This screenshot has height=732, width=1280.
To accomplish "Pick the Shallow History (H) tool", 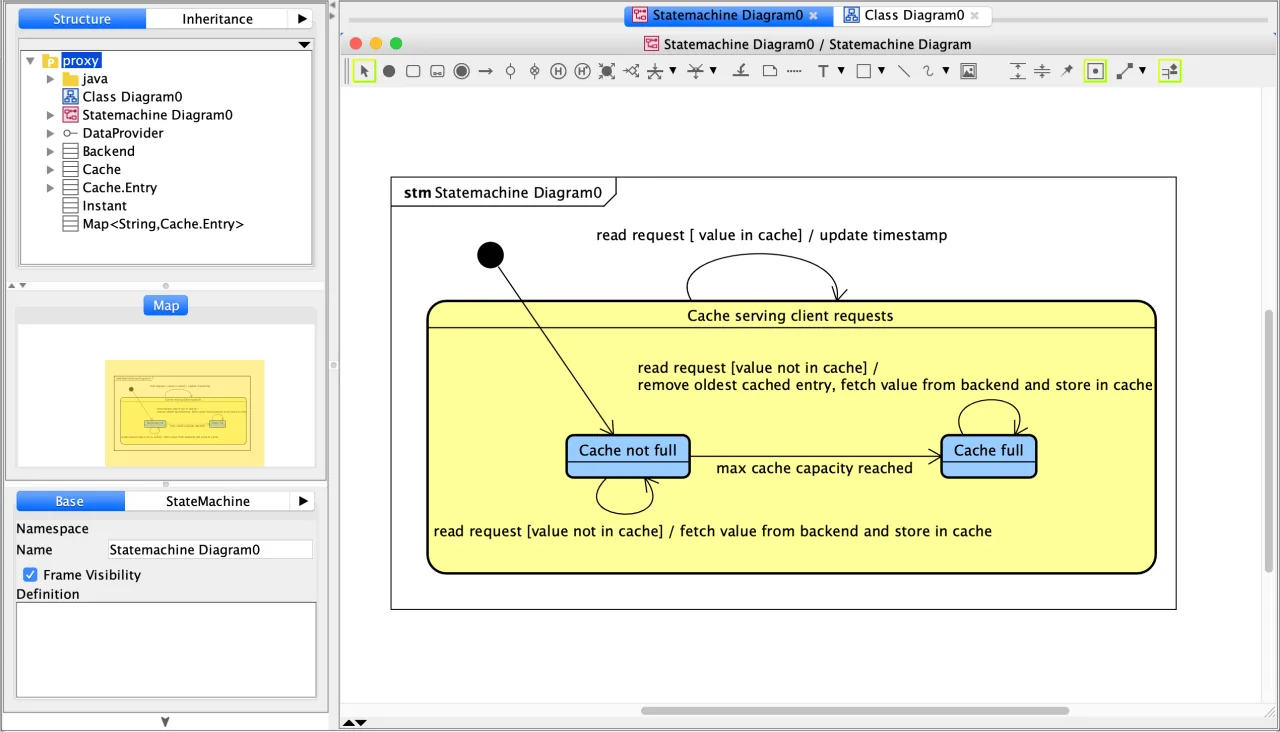I will coord(558,71).
